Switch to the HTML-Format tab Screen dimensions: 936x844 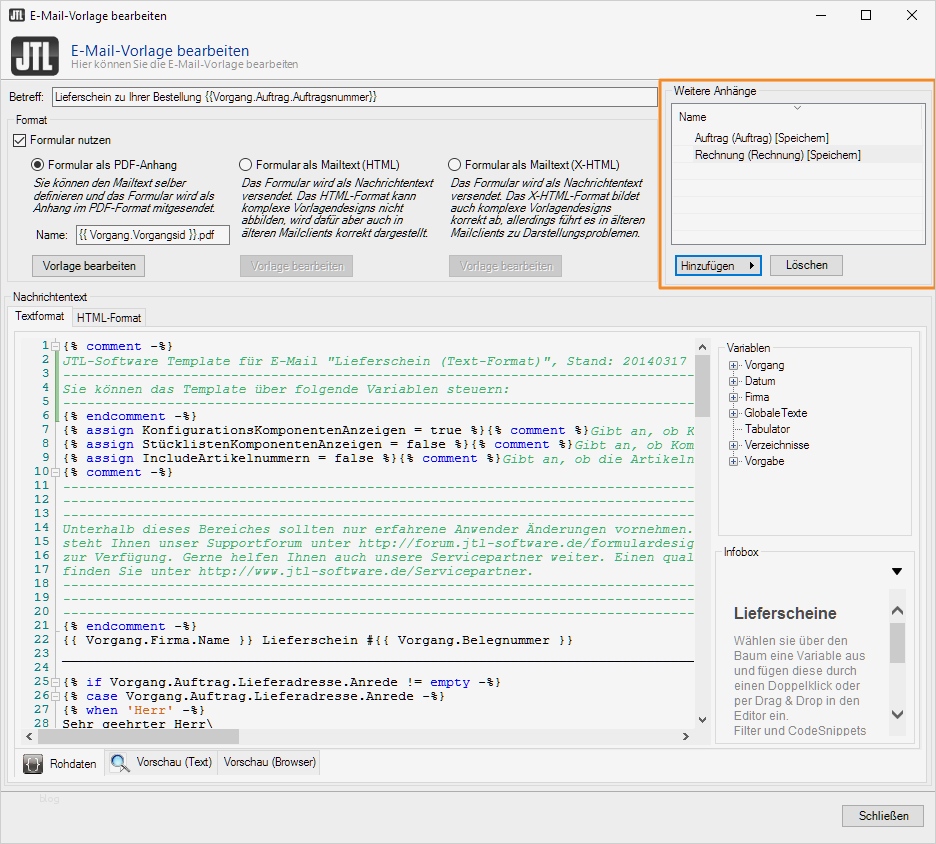[x=108, y=317]
